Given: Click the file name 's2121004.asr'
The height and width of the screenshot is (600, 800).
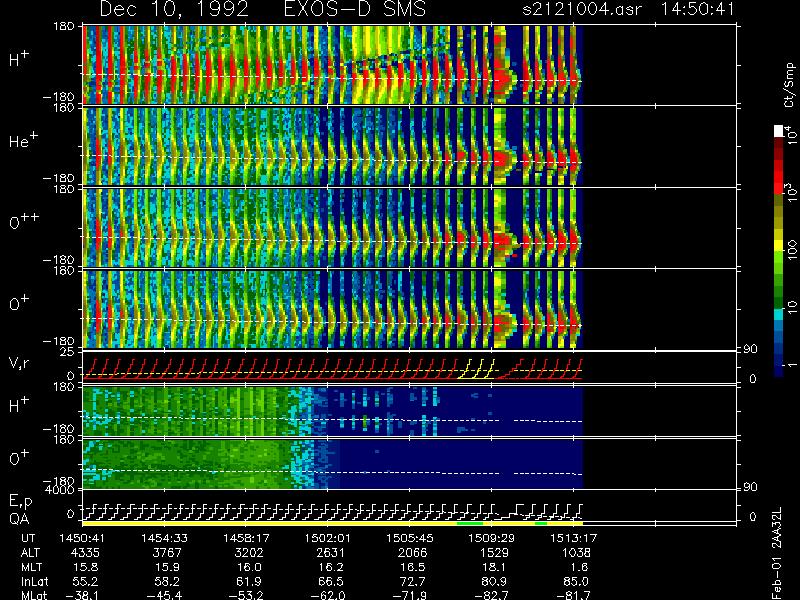Looking at the screenshot, I should [x=582, y=9].
